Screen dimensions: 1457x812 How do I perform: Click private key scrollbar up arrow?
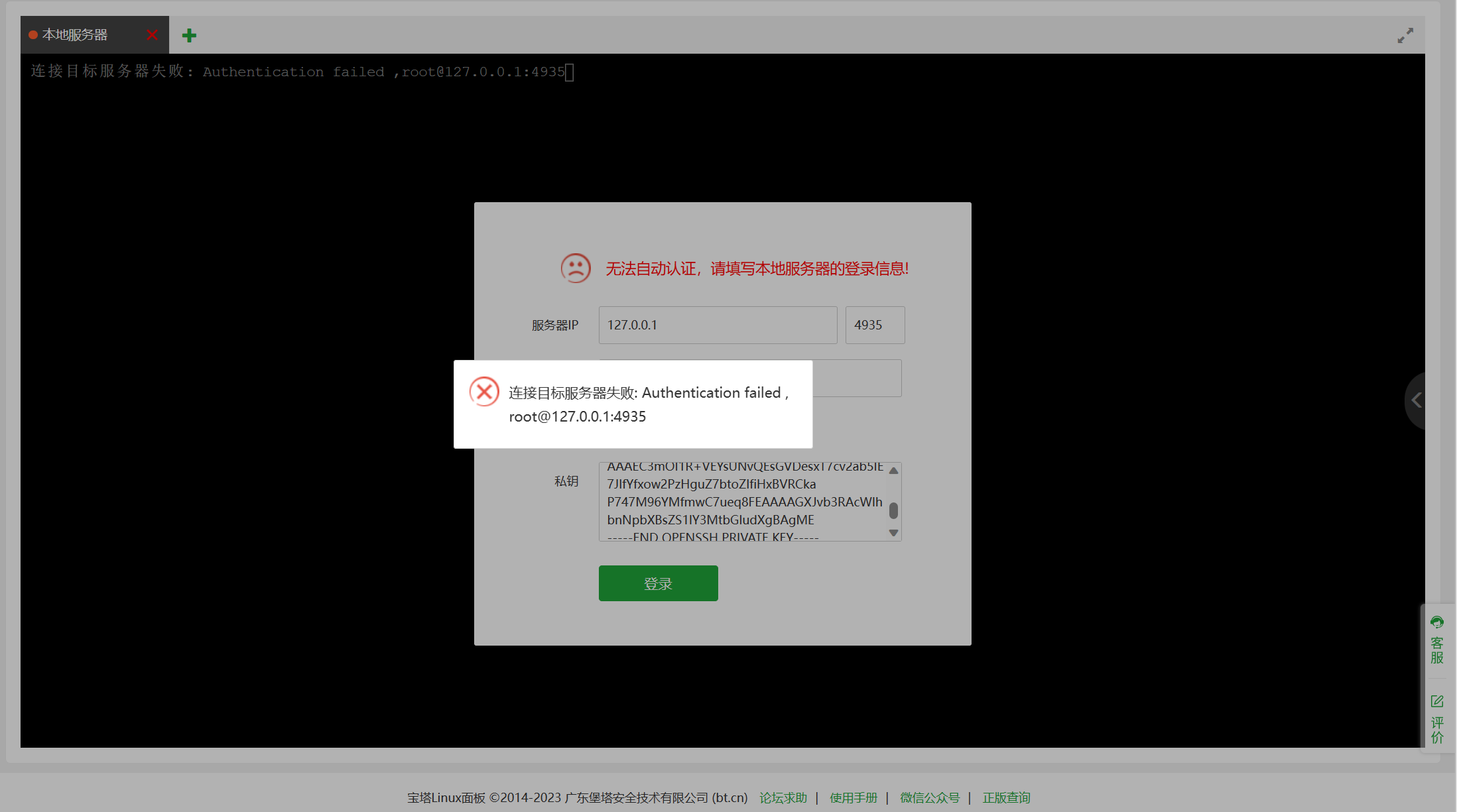[x=893, y=471]
